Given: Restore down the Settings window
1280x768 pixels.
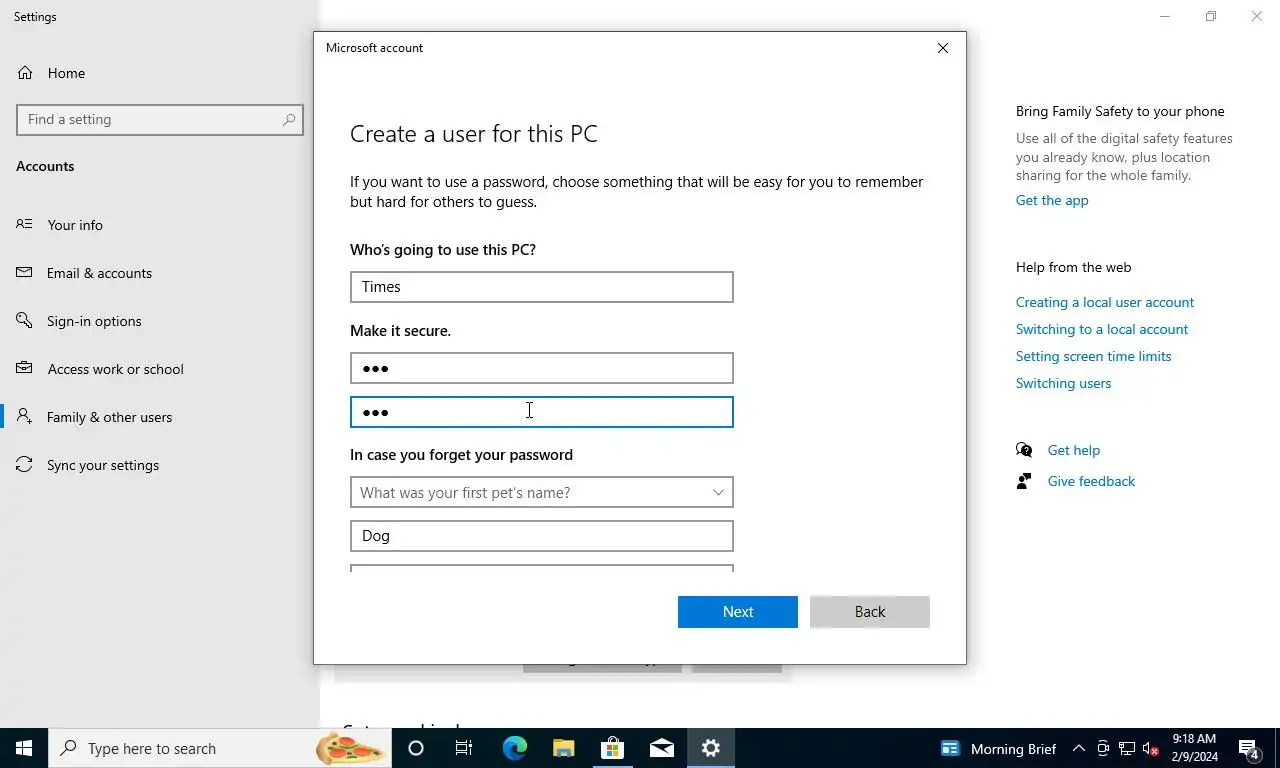Looking at the screenshot, I should (x=1210, y=16).
